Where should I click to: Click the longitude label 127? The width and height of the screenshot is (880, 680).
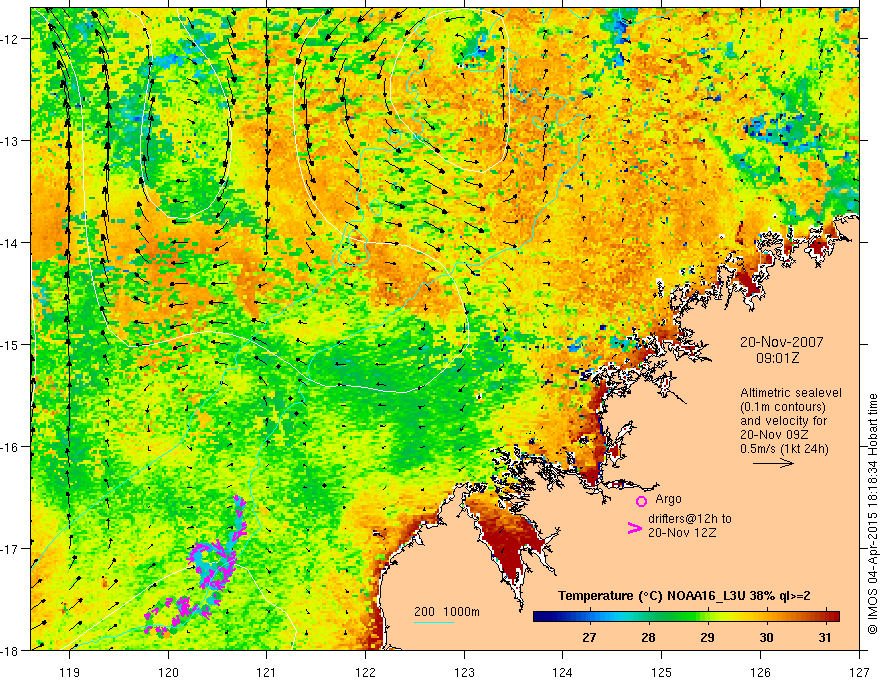pyautogui.click(x=859, y=673)
